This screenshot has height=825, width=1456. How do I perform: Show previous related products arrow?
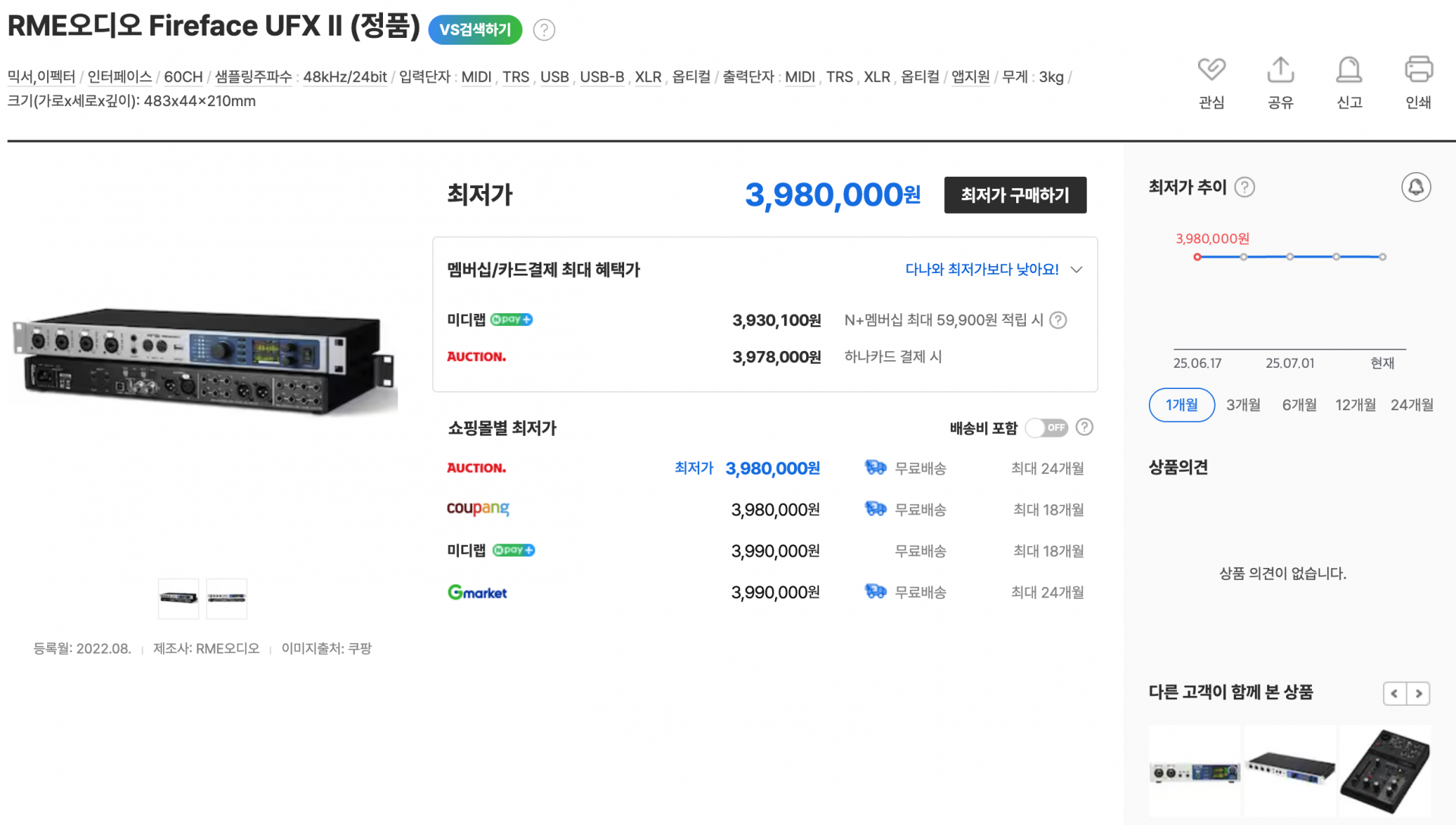click(1394, 693)
